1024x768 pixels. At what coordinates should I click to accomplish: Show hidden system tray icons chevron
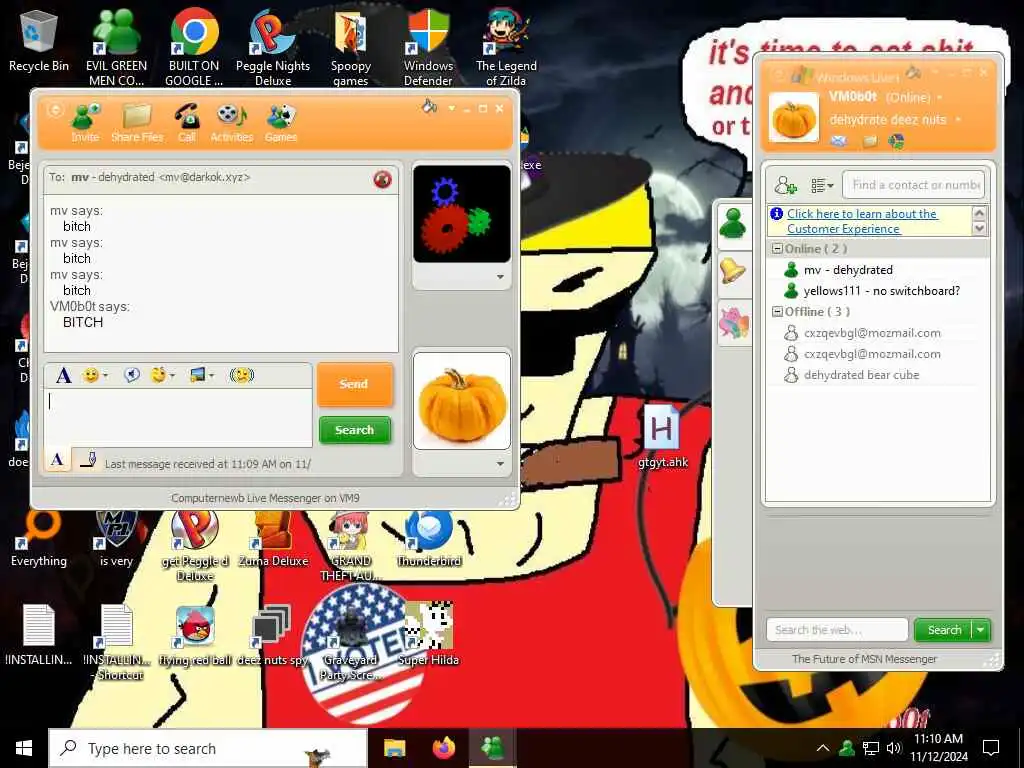pyautogui.click(x=823, y=748)
